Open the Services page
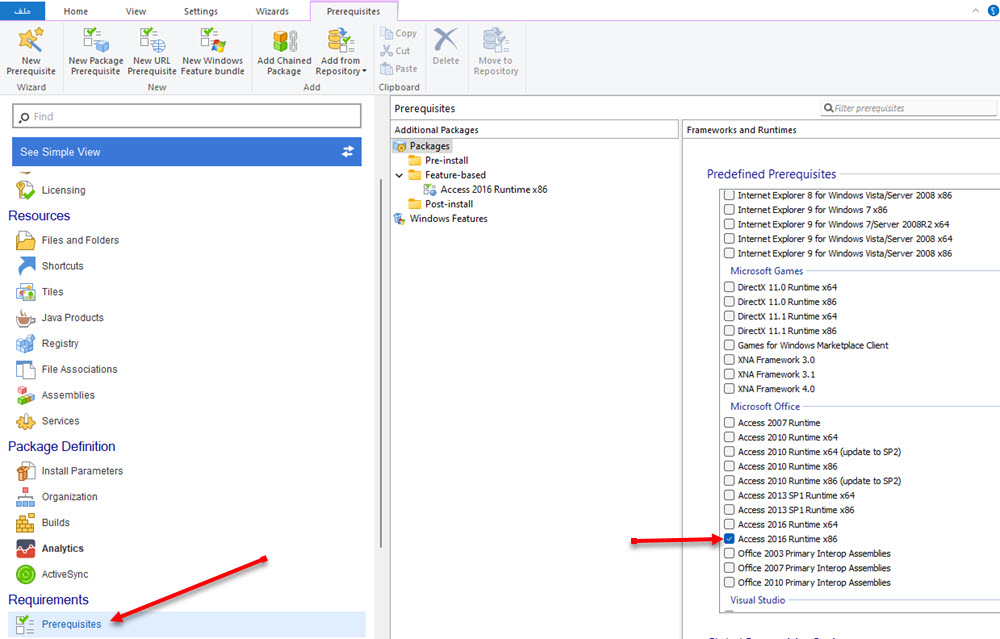The width and height of the screenshot is (1000, 639). tap(48, 421)
